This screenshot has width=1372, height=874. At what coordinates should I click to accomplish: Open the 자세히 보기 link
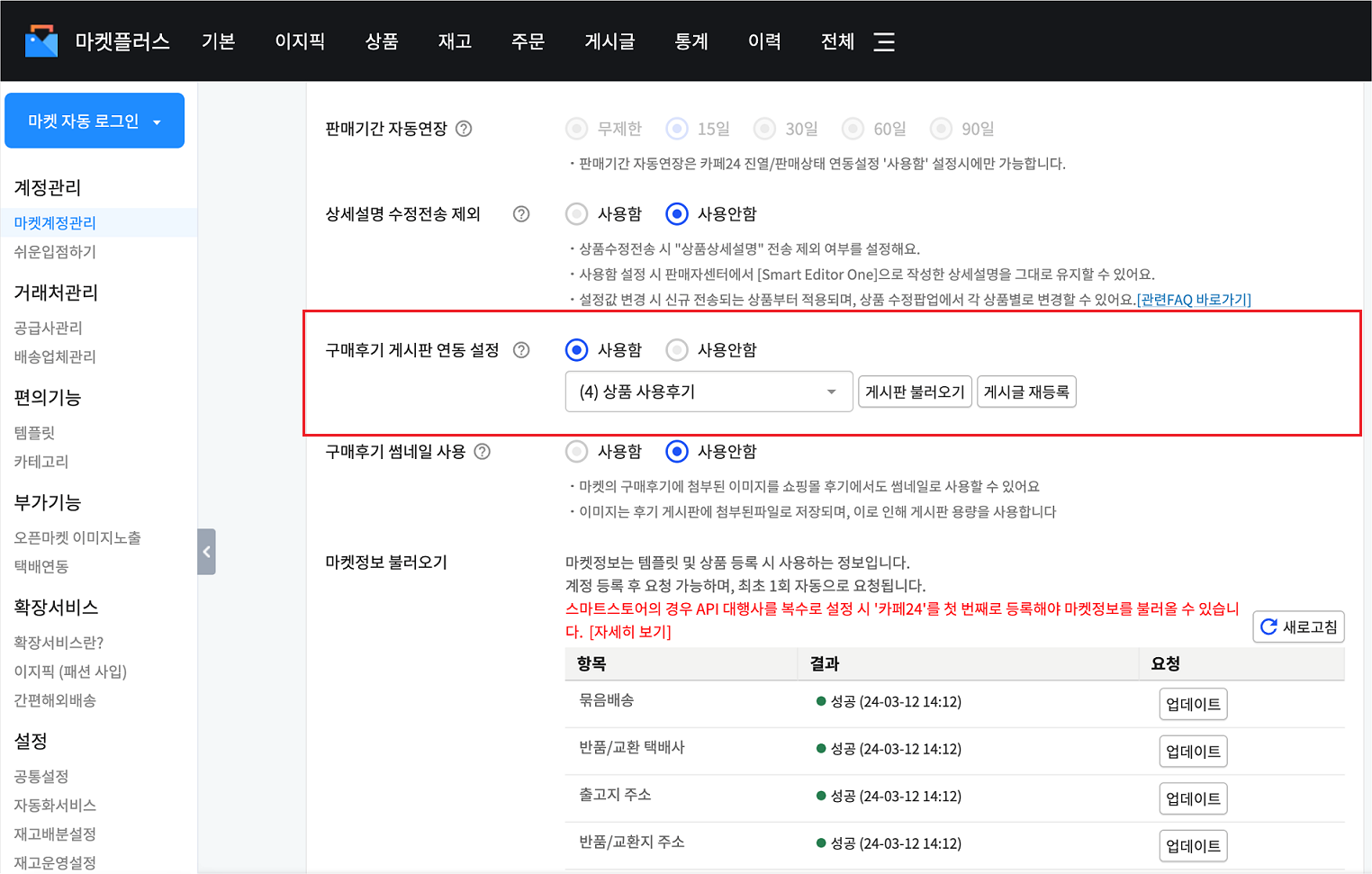pos(630,632)
